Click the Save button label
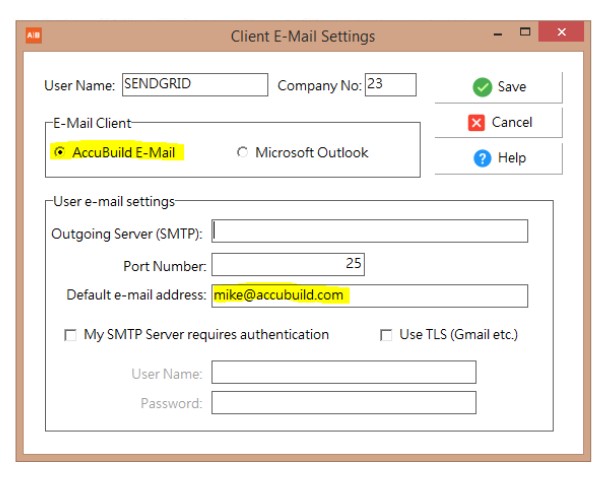 [x=512, y=87]
